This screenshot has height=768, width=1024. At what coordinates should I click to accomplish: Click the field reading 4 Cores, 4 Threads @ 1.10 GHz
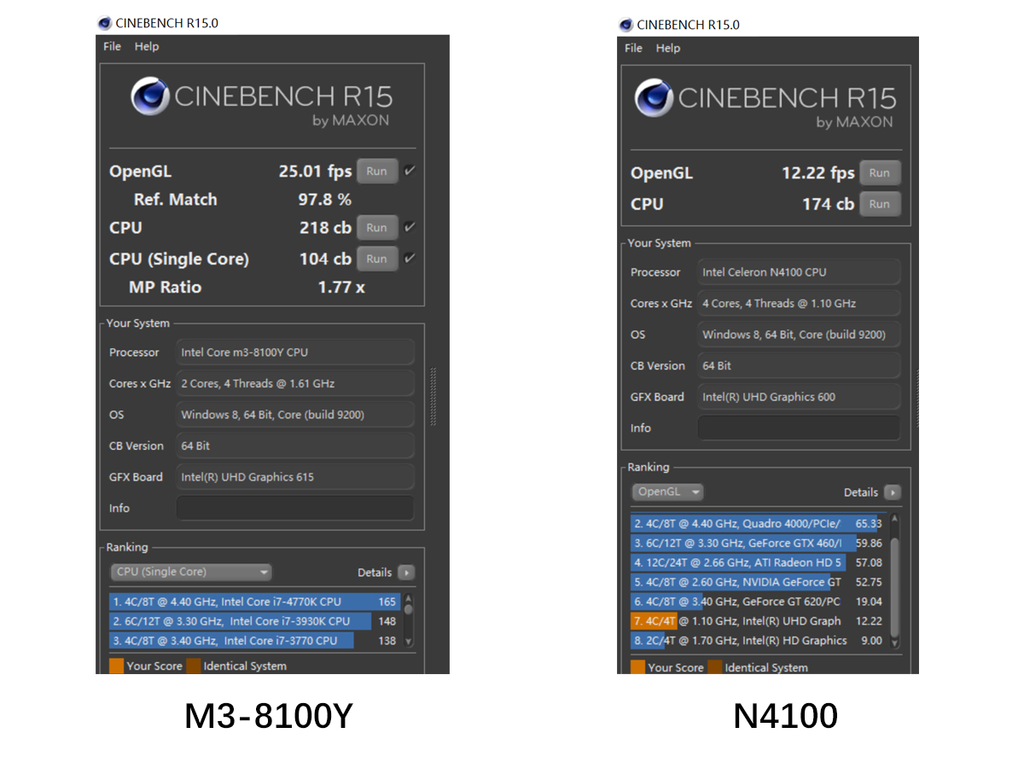[799, 304]
